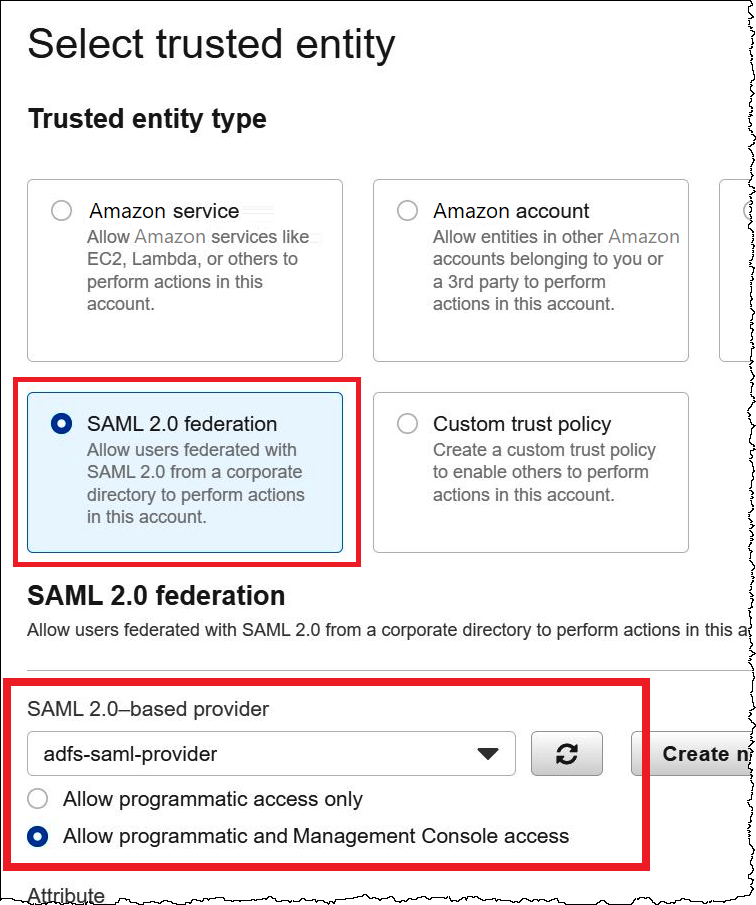
Task: Click the Custom trust policy card description
Action: pyautogui.click(x=543, y=472)
